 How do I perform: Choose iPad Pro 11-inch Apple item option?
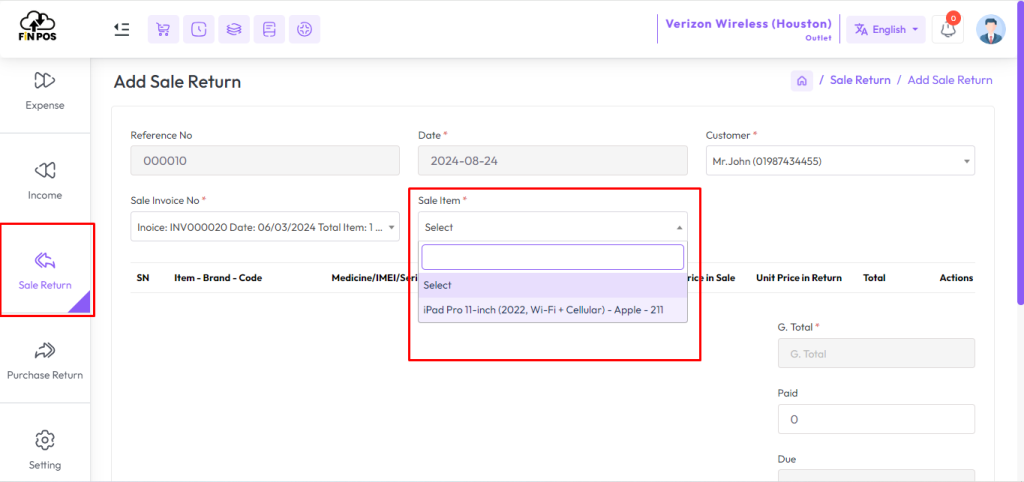552,310
